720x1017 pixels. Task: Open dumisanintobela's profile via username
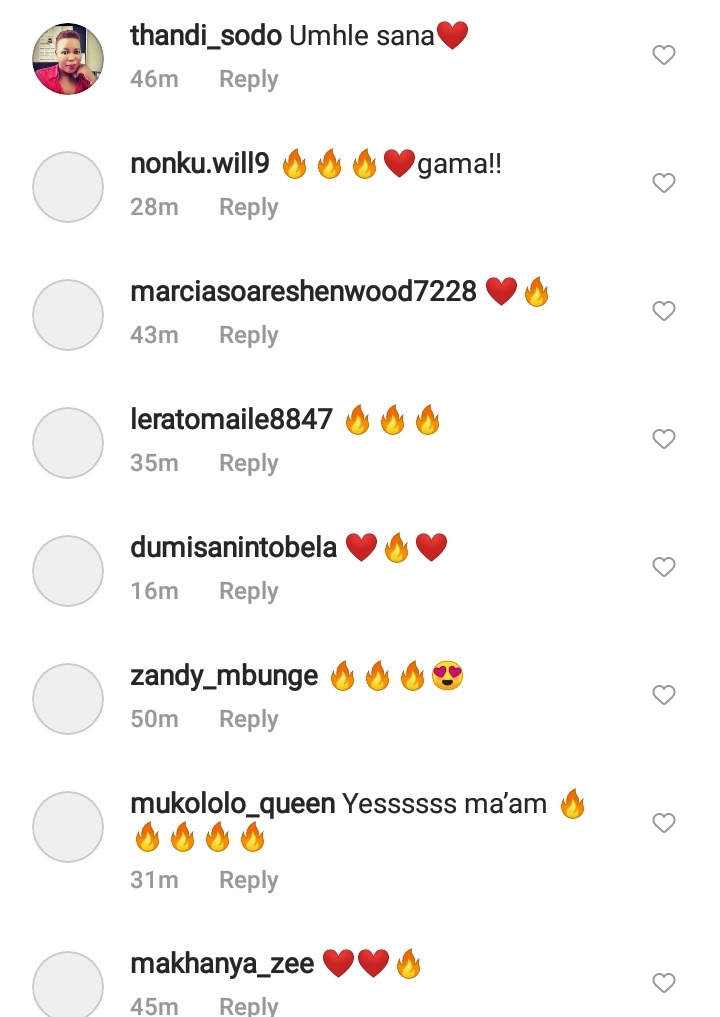(x=234, y=547)
